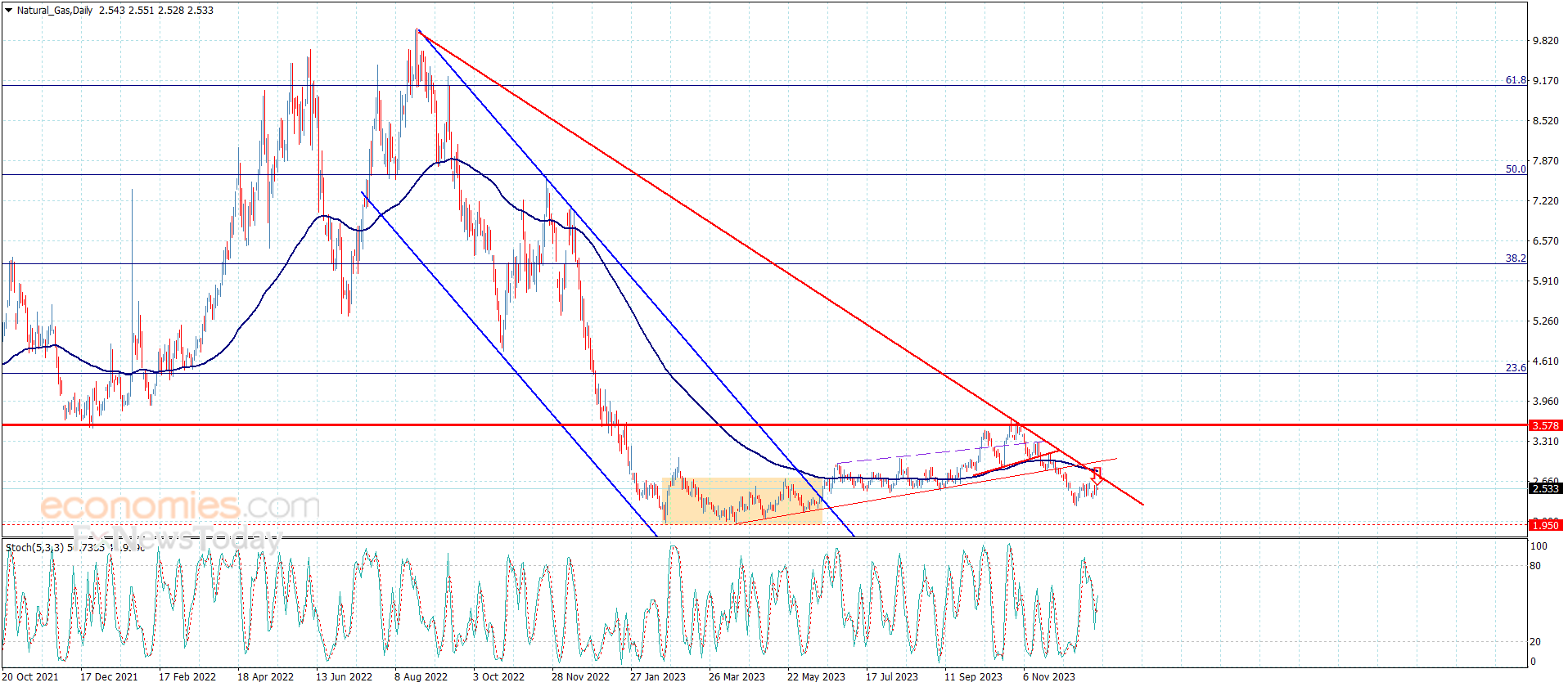Click the 38.2 Fibonacci level label
The height and width of the screenshot is (687, 1568).
pos(1516,258)
